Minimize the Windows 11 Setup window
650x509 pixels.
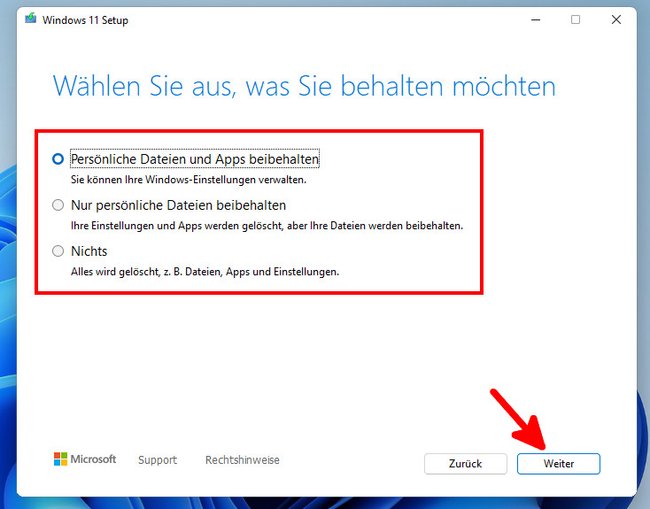pos(536,19)
